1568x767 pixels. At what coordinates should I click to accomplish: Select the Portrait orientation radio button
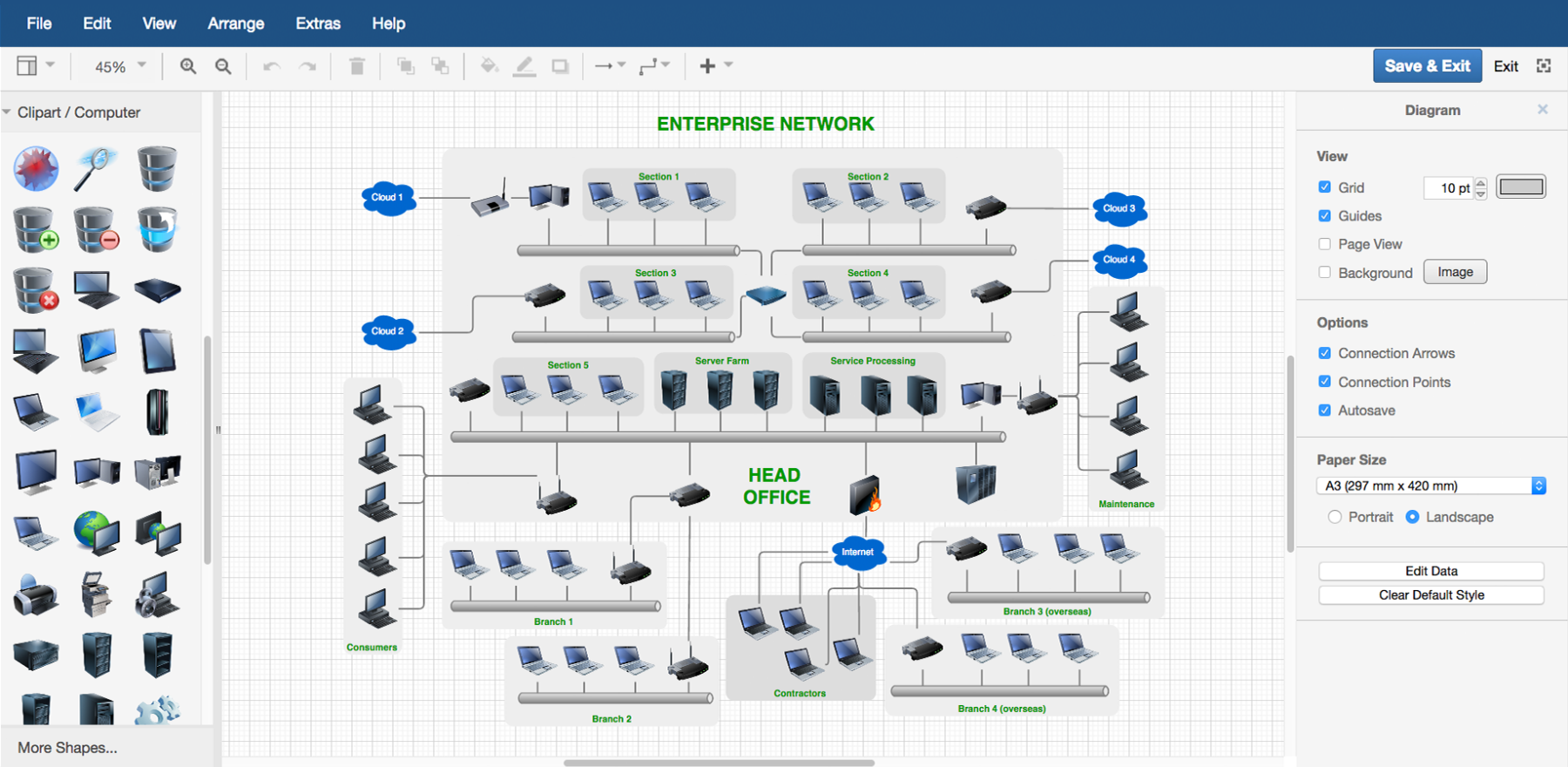click(x=1335, y=517)
